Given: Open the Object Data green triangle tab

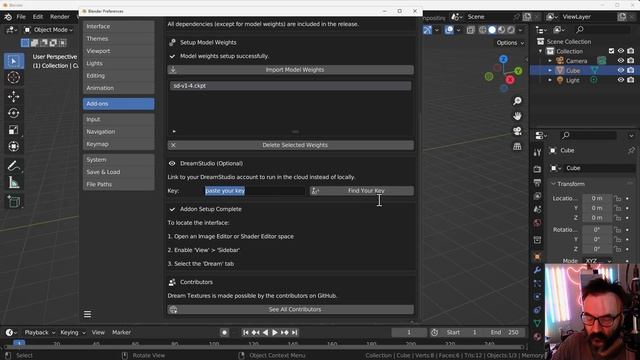Looking at the screenshot, I should (537, 323).
